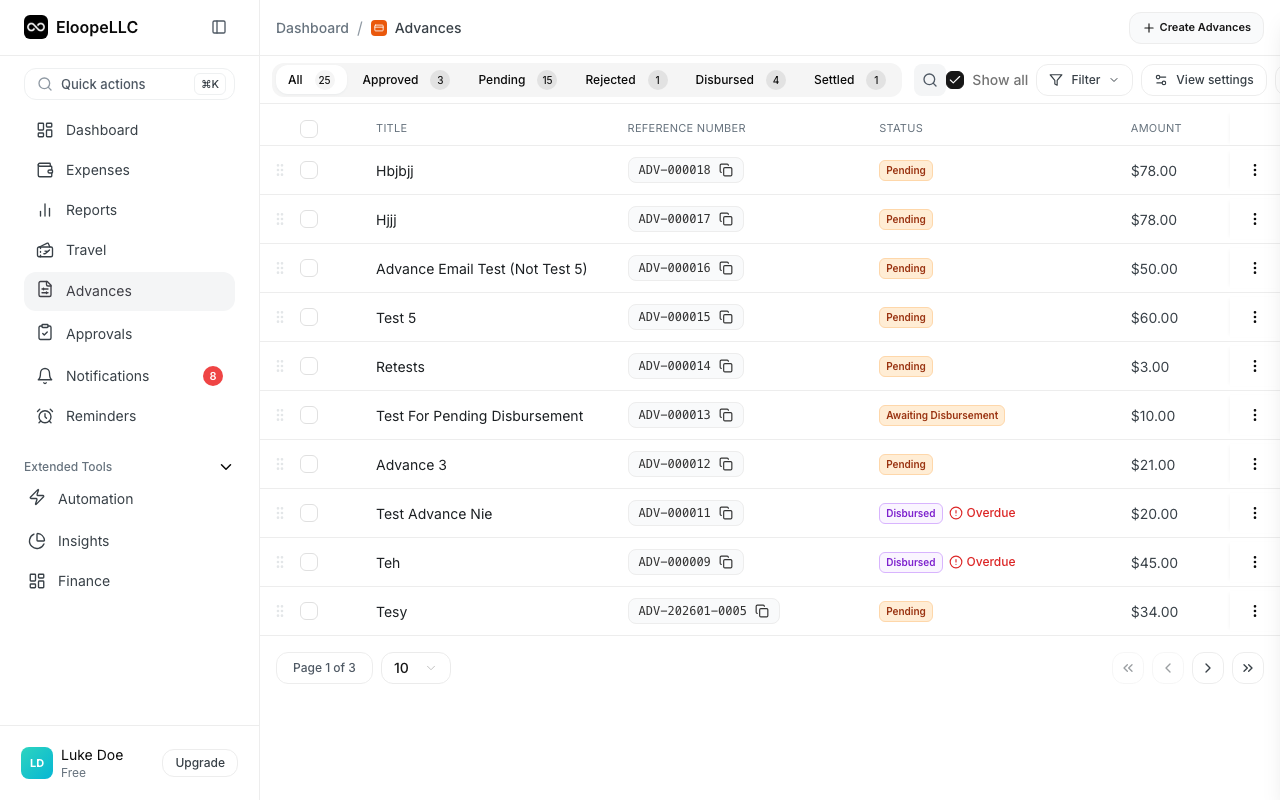Collapse the Extended Tools section
The image size is (1280, 800).
(226, 466)
